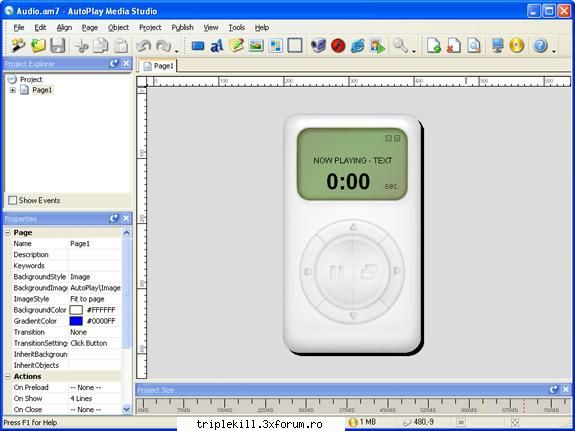Screen dimensions: 575x431
Task: Click the properties scrollbar down arrow
Action: [x=127, y=409]
